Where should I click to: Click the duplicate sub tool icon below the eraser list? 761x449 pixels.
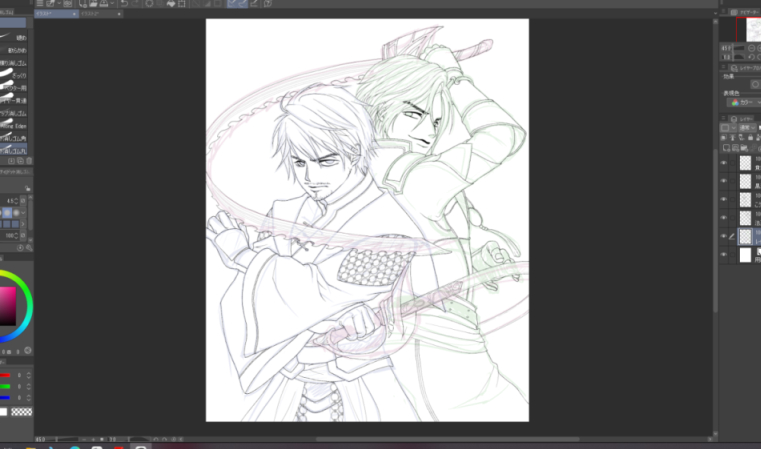[x=20, y=161]
